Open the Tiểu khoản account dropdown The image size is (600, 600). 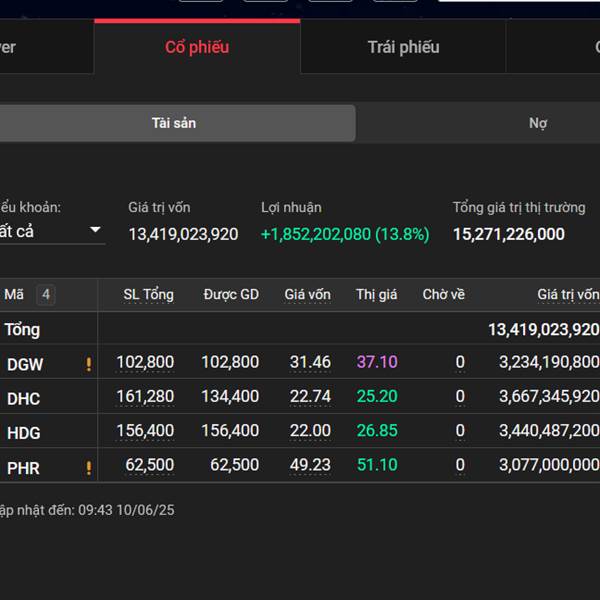click(x=53, y=231)
